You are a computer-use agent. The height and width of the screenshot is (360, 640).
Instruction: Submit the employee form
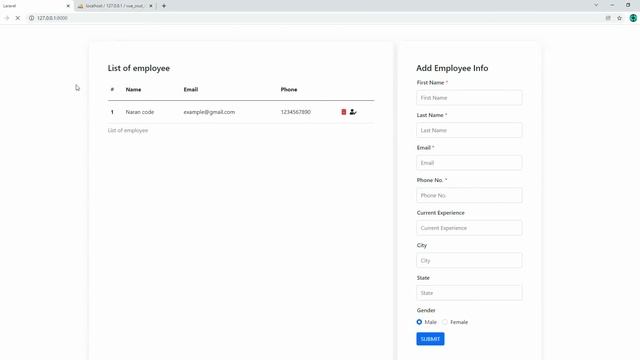(x=430, y=339)
